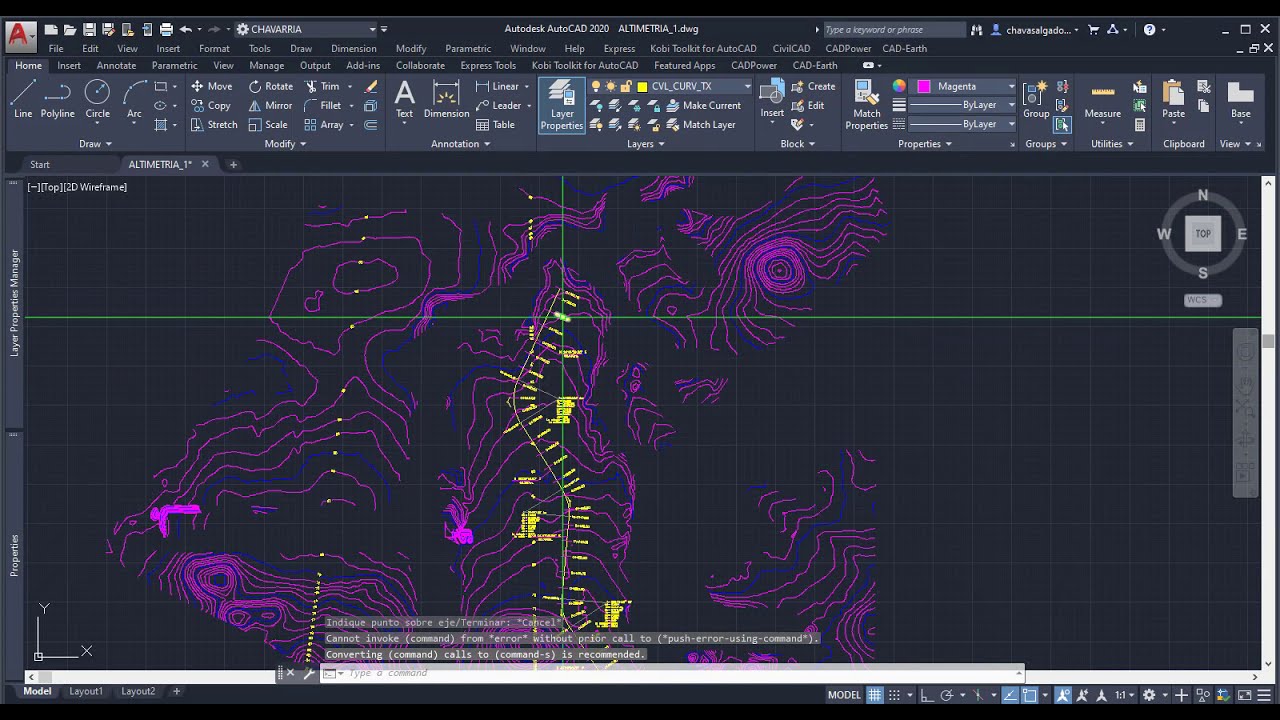Expand the Annotation panel

(460, 144)
